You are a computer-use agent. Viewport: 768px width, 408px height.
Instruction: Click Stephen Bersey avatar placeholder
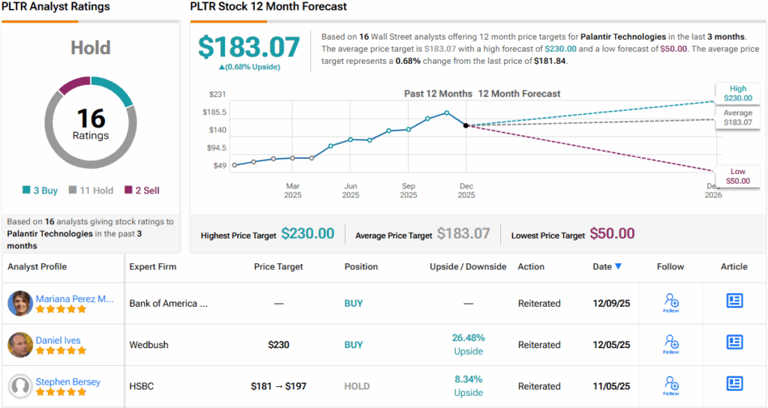tap(19, 387)
